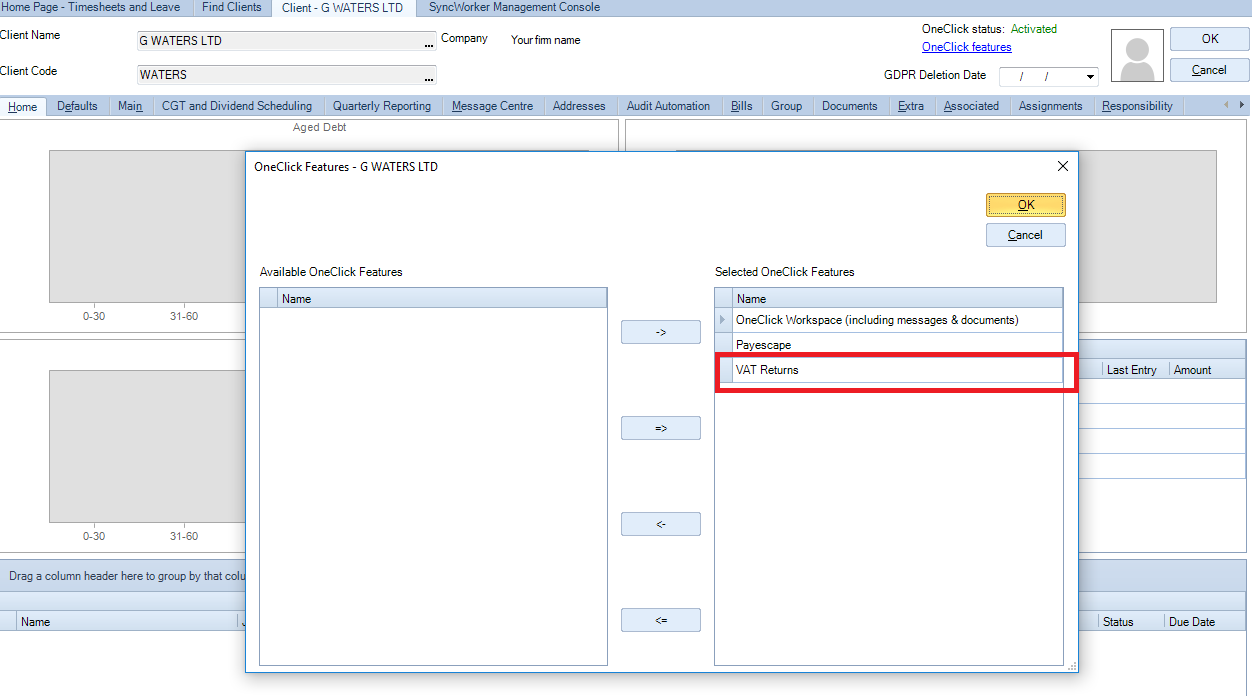Switch to the Quarterly Reporting tab

pos(385,106)
